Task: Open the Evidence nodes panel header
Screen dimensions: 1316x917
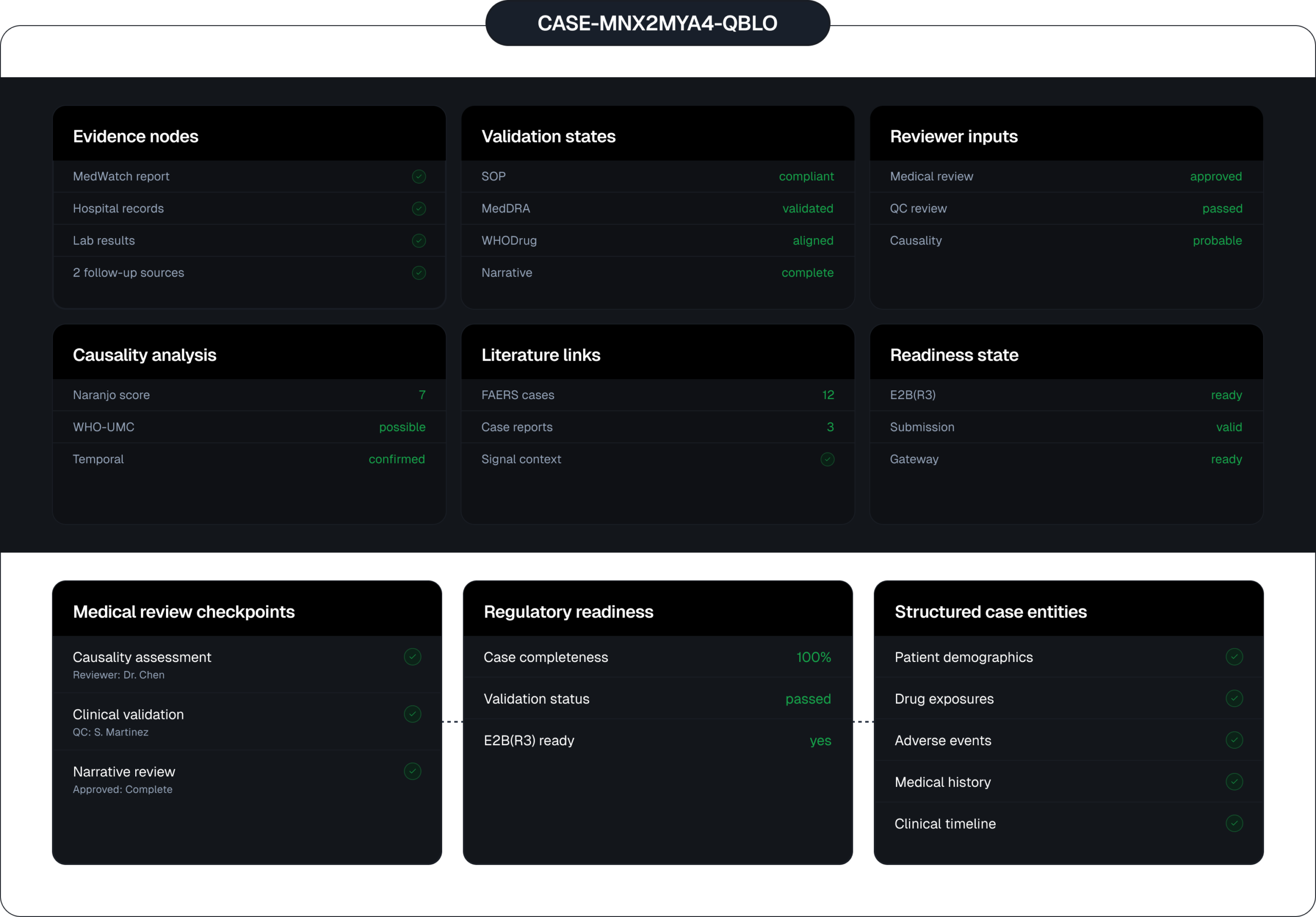Action: click(x=249, y=134)
